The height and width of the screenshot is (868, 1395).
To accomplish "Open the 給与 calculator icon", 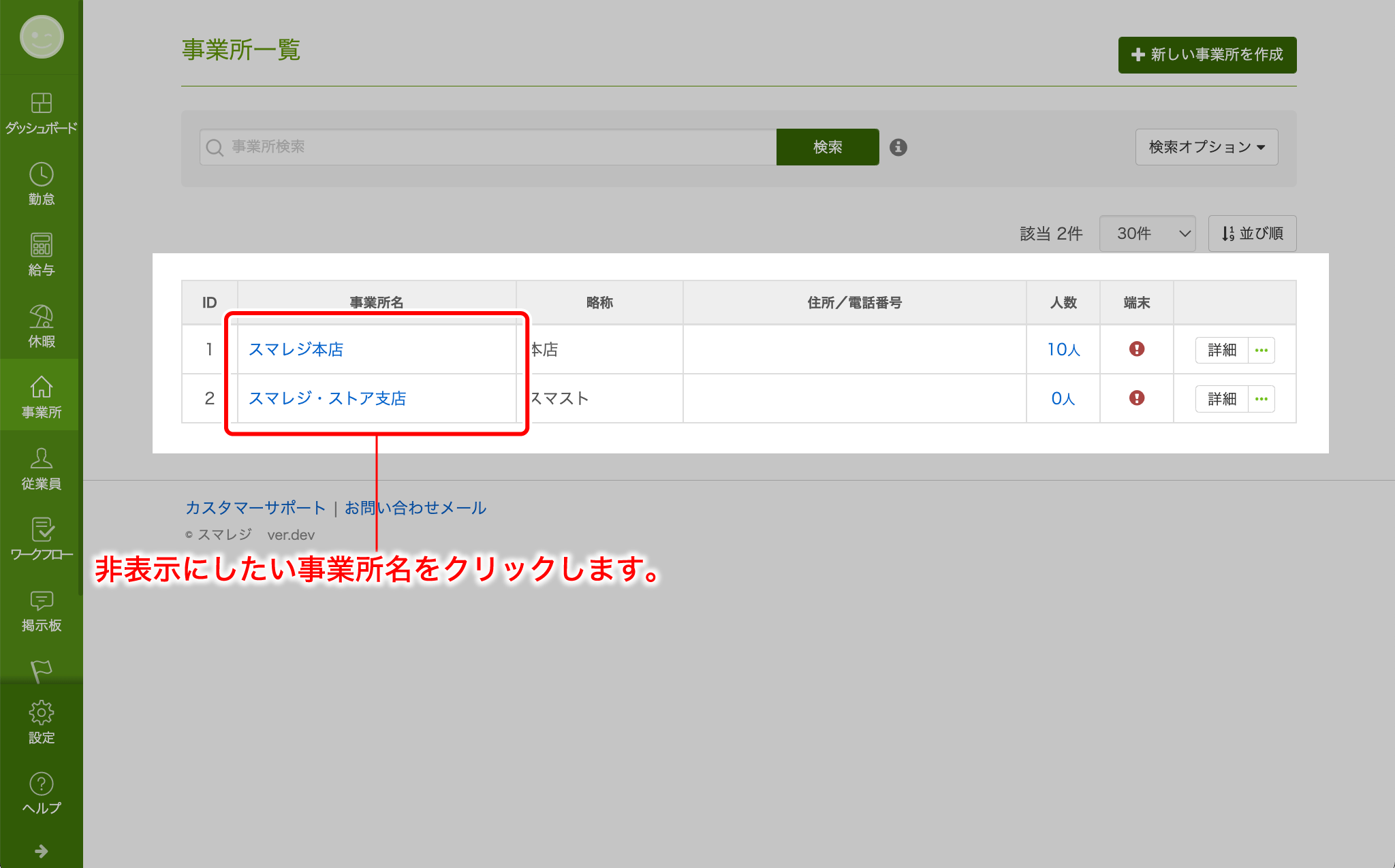I will [x=42, y=245].
